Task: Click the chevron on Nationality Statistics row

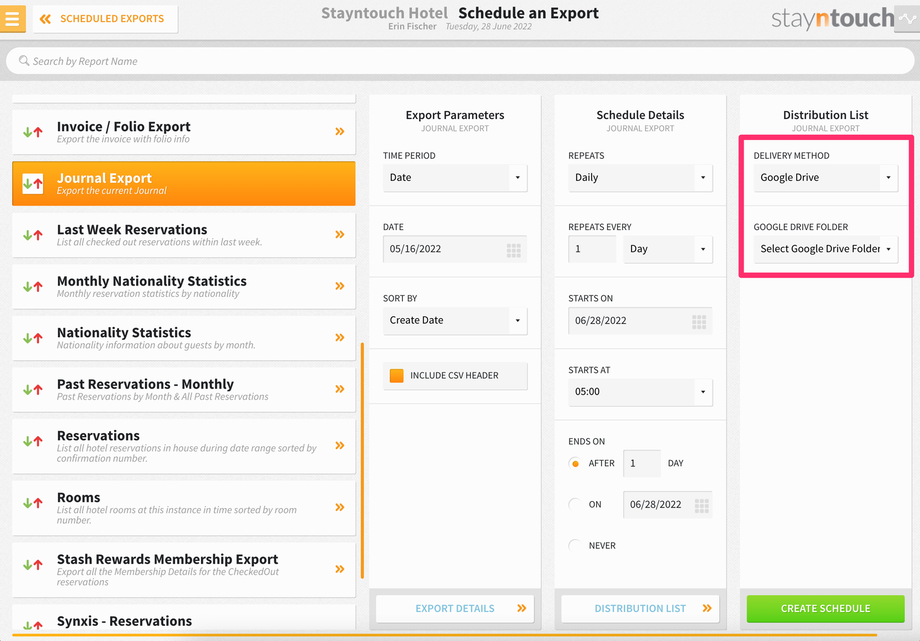Action: [340, 338]
